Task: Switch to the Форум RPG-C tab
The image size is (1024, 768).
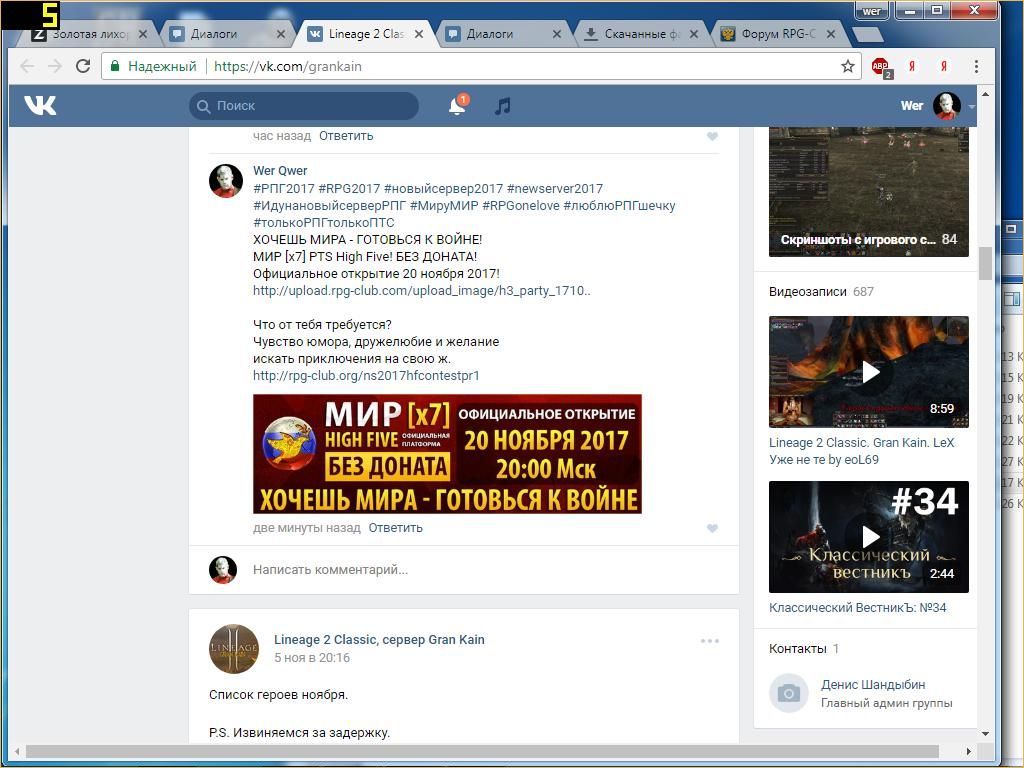Action: (x=768, y=34)
